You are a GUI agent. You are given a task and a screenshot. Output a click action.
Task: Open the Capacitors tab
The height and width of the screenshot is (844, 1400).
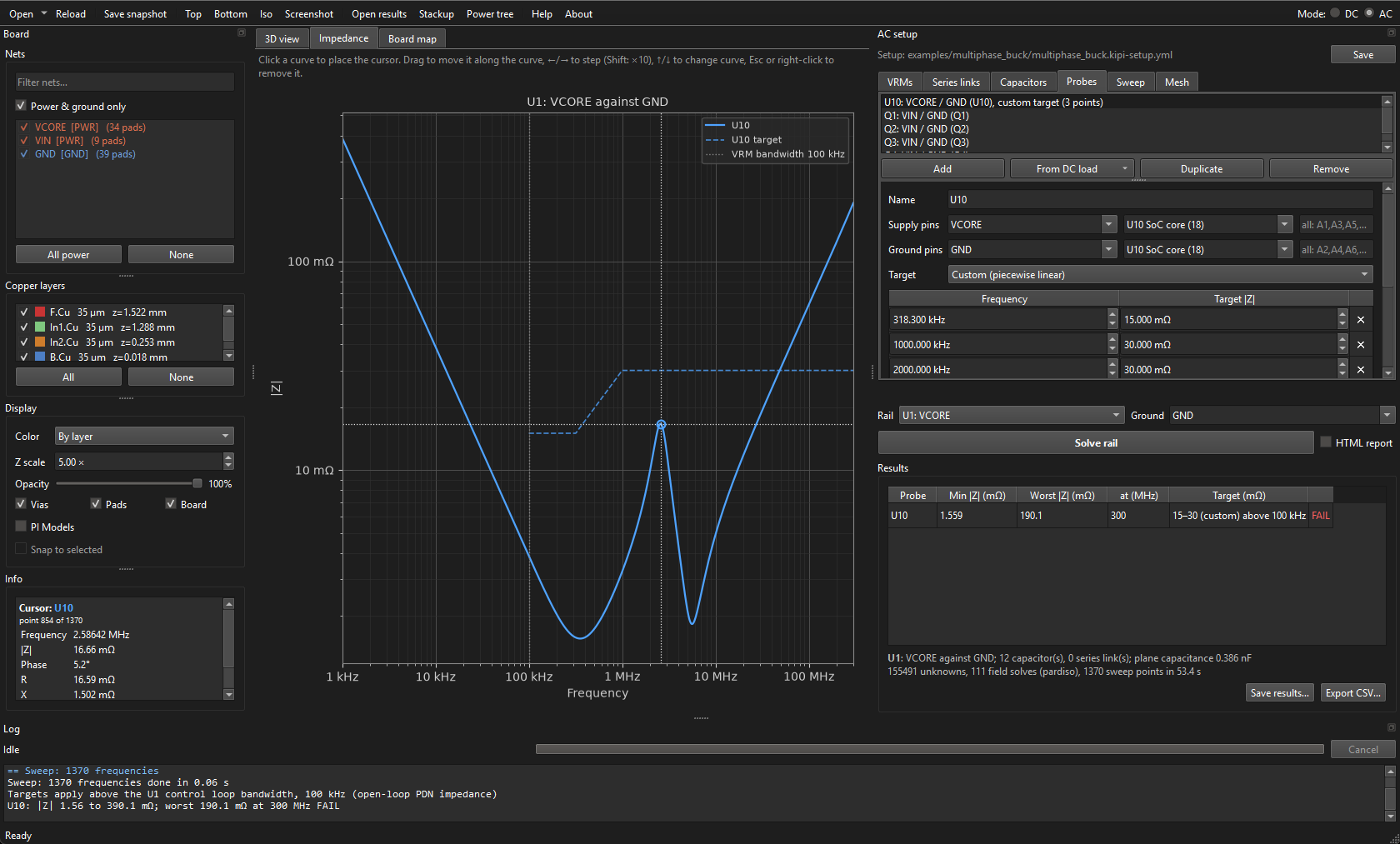tap(1022, 82)
